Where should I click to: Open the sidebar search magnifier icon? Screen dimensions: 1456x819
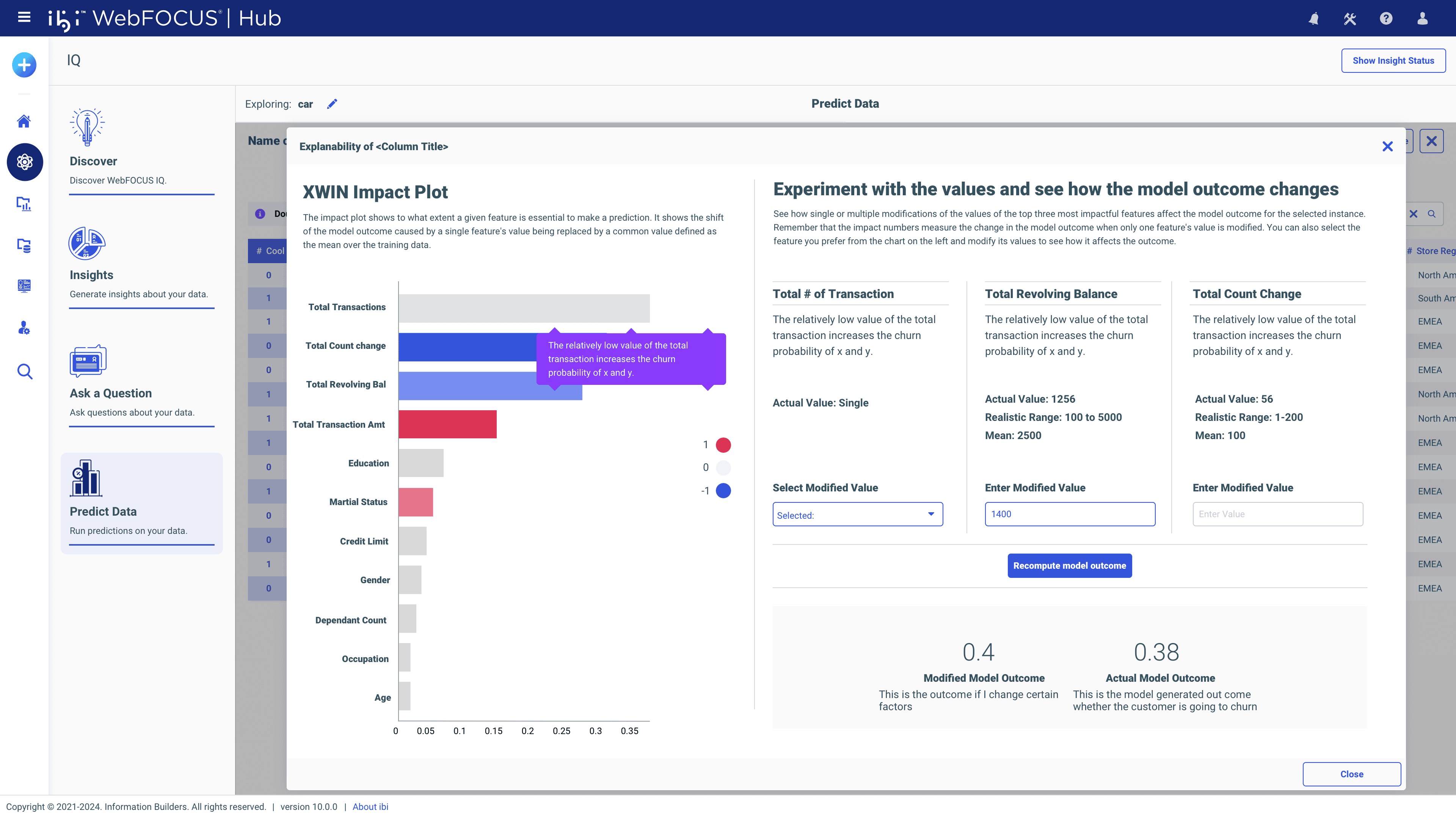click(24, 371)
